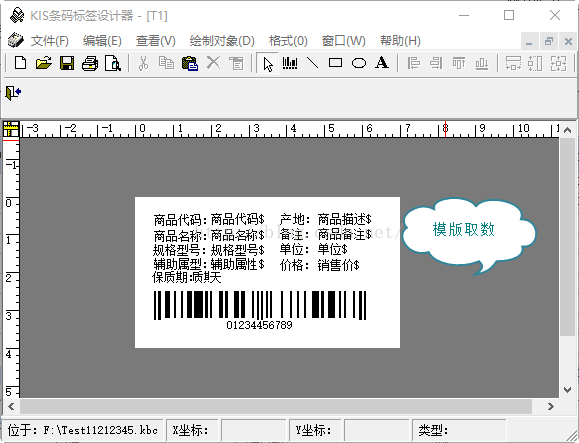
Task: Click the application icon in title bar
Action: 17,15
